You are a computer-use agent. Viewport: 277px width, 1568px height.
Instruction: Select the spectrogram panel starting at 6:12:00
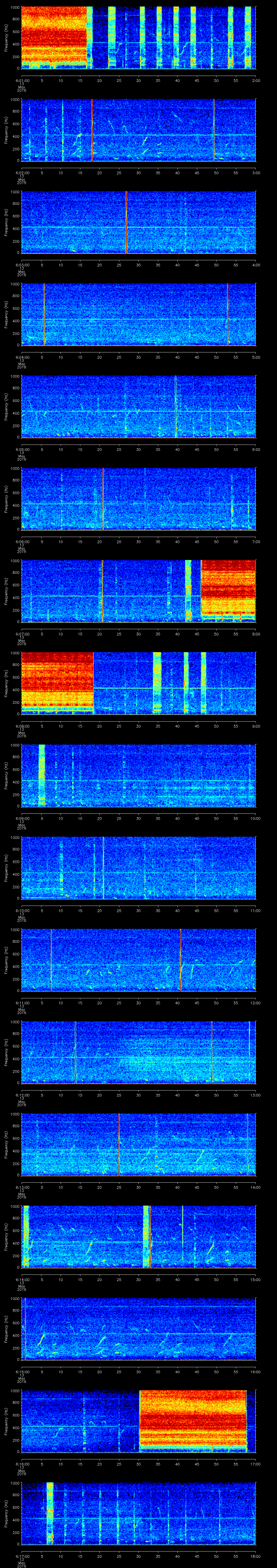click(x=139, y=1052)
